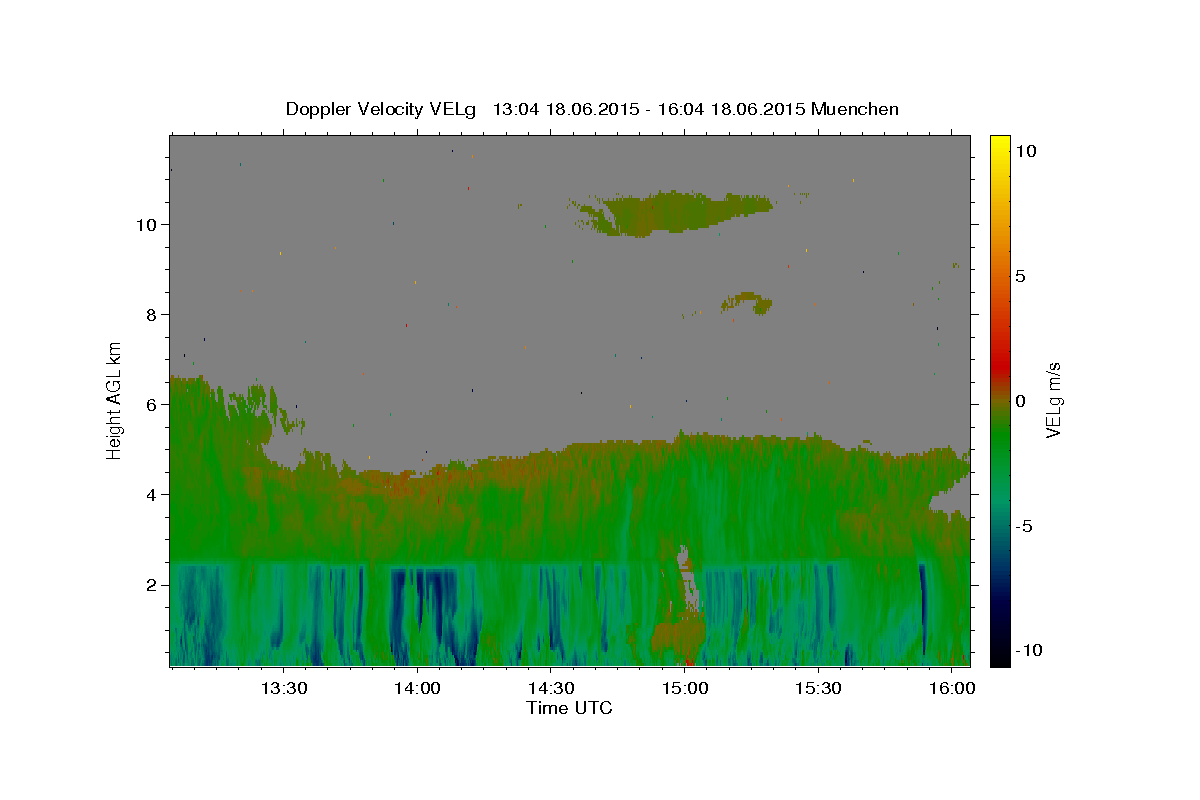Click the 'Height AGL km' axis title
The image size is (1200, 800).
[x=114, y=400]
